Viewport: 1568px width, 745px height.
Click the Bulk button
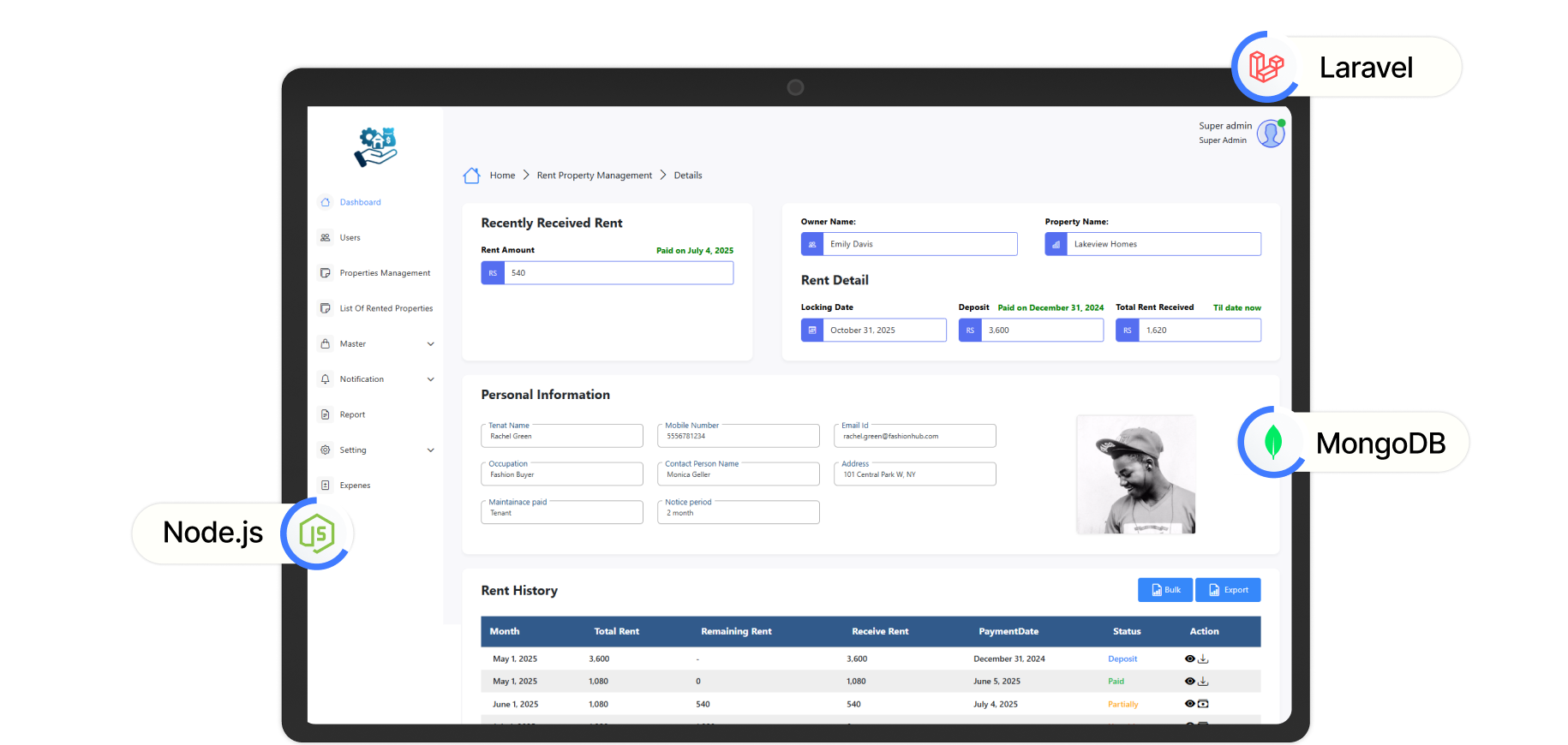1164,590
